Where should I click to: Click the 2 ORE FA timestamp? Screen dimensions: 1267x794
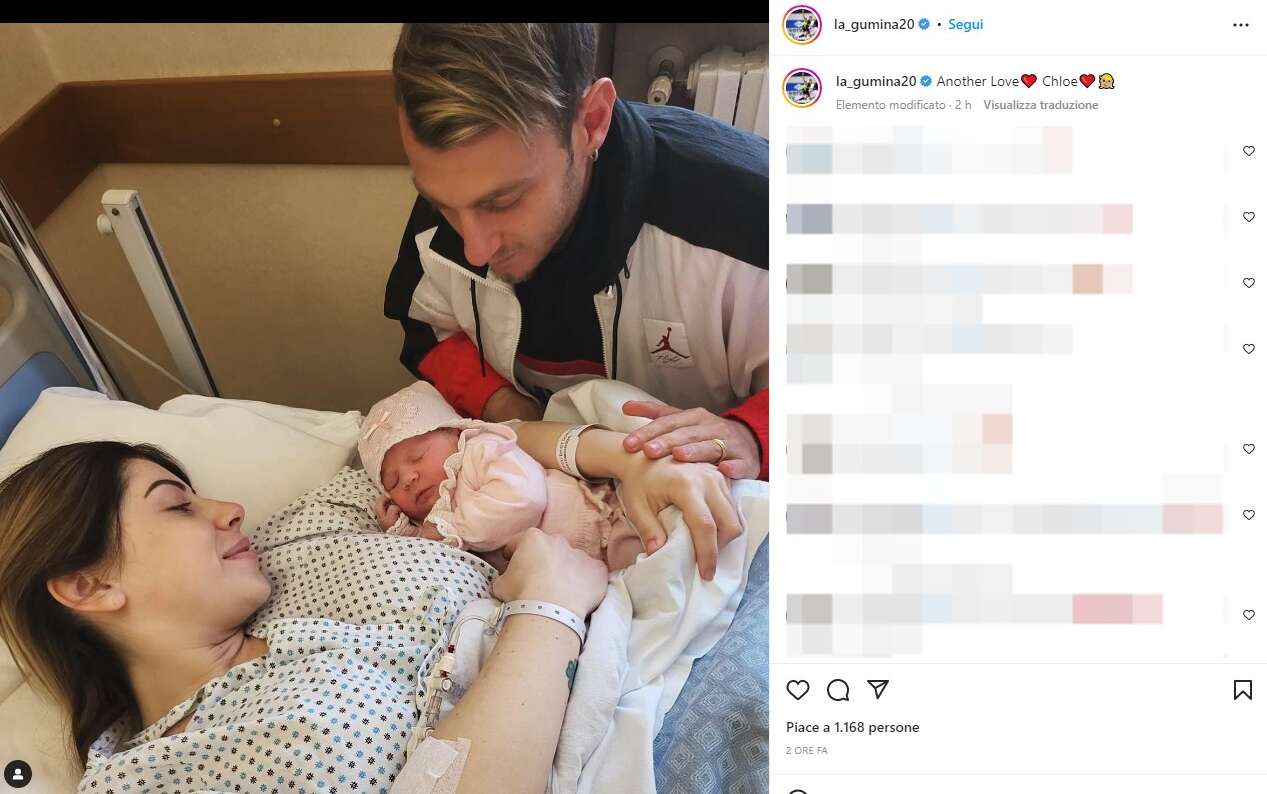[x=807, y=751]
